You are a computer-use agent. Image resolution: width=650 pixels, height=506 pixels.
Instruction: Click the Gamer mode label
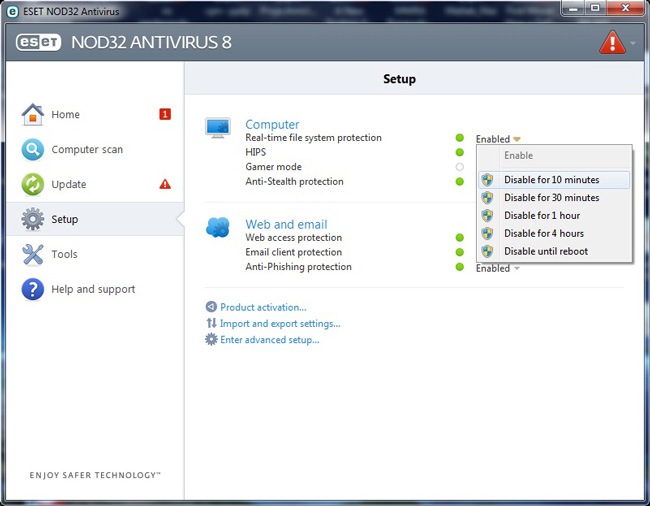[x=273, y=167]
